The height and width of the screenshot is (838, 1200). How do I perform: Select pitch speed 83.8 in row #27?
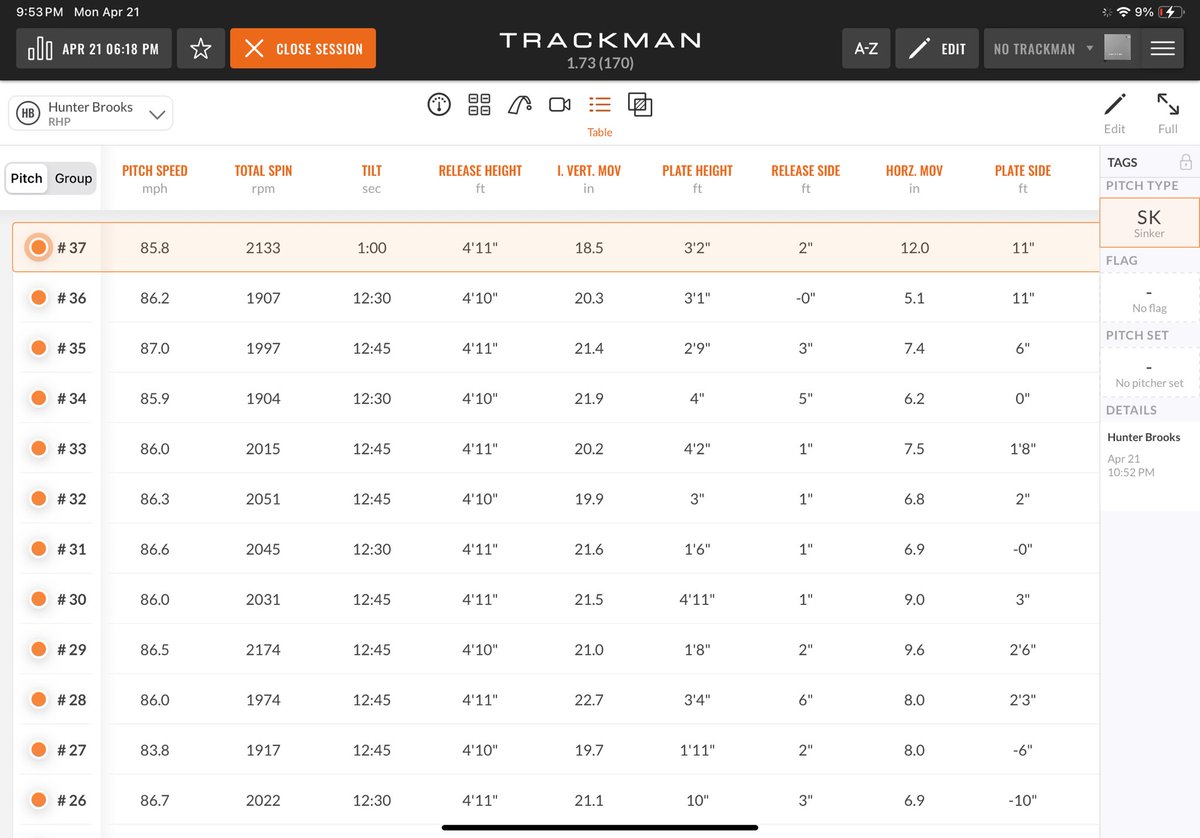(x=155, y=750)
